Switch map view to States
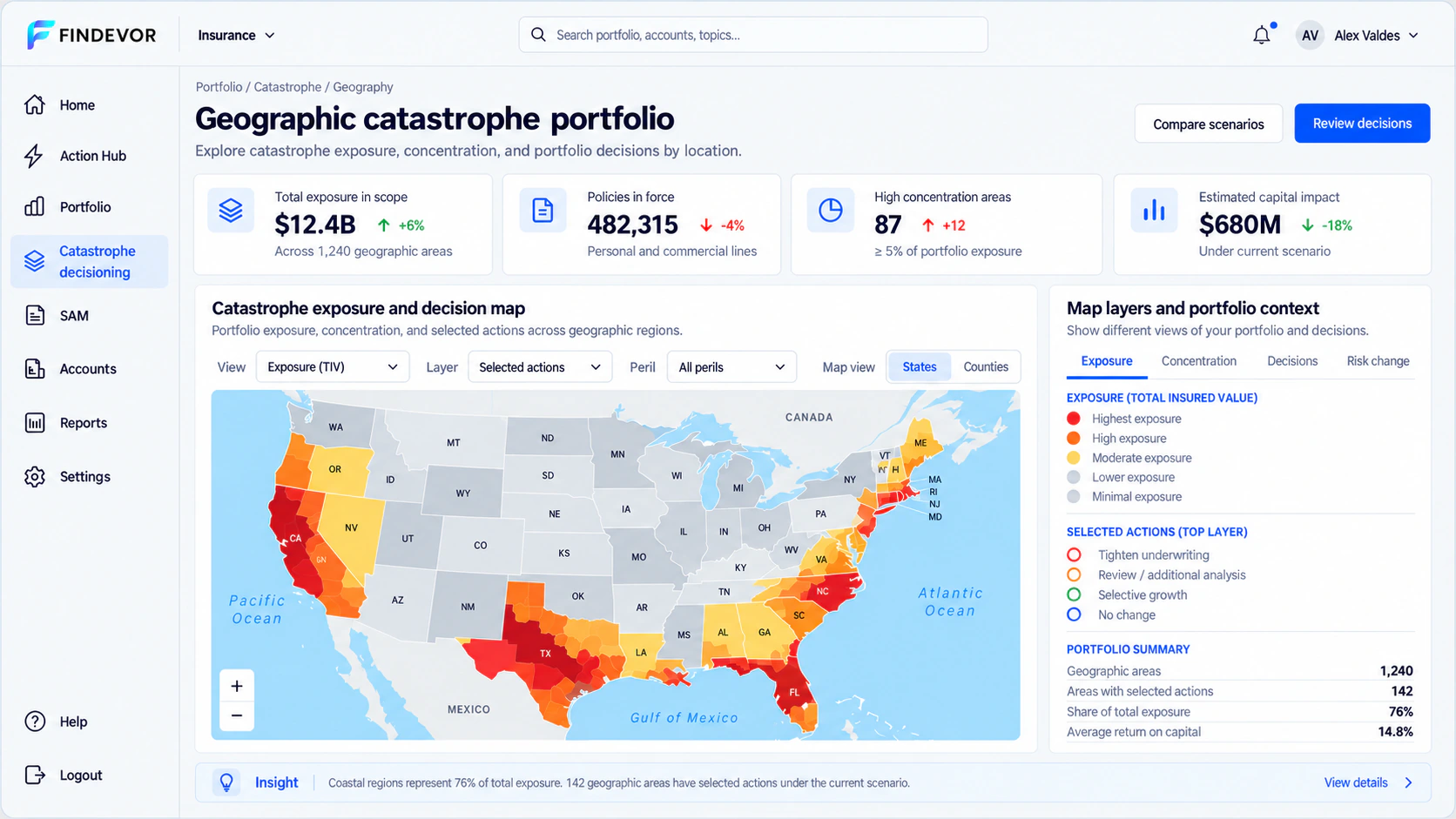 (920, 367)
